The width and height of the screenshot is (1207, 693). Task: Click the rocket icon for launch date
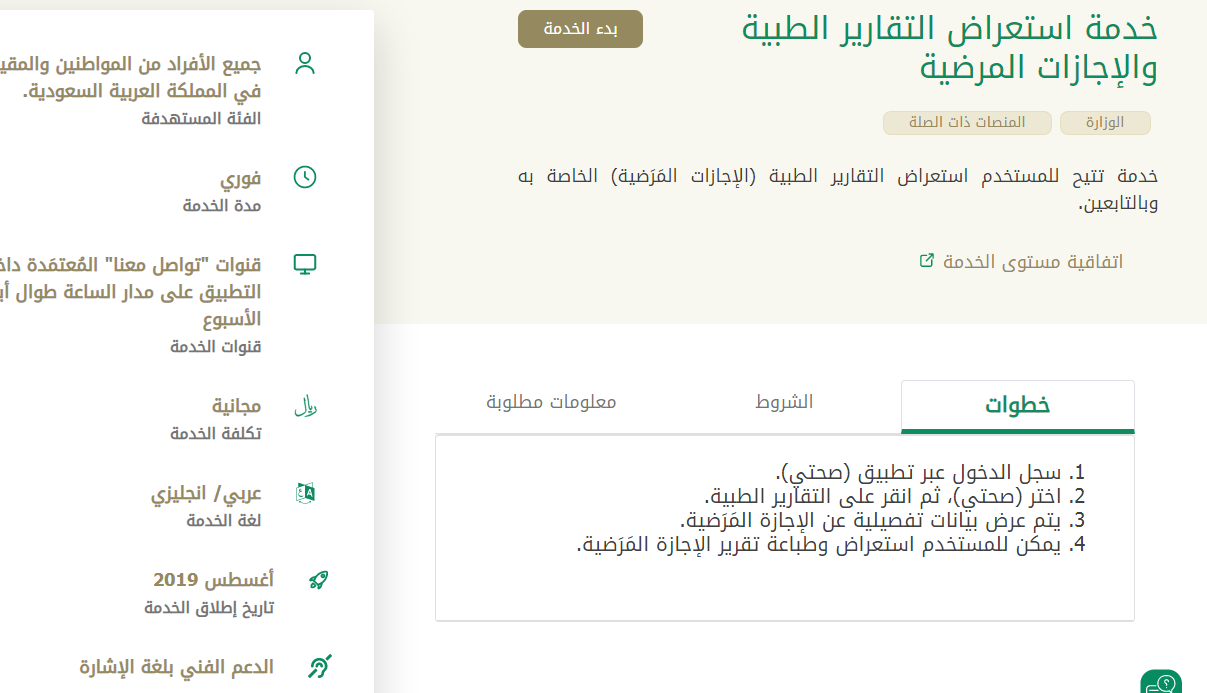[x=318, y=580]
